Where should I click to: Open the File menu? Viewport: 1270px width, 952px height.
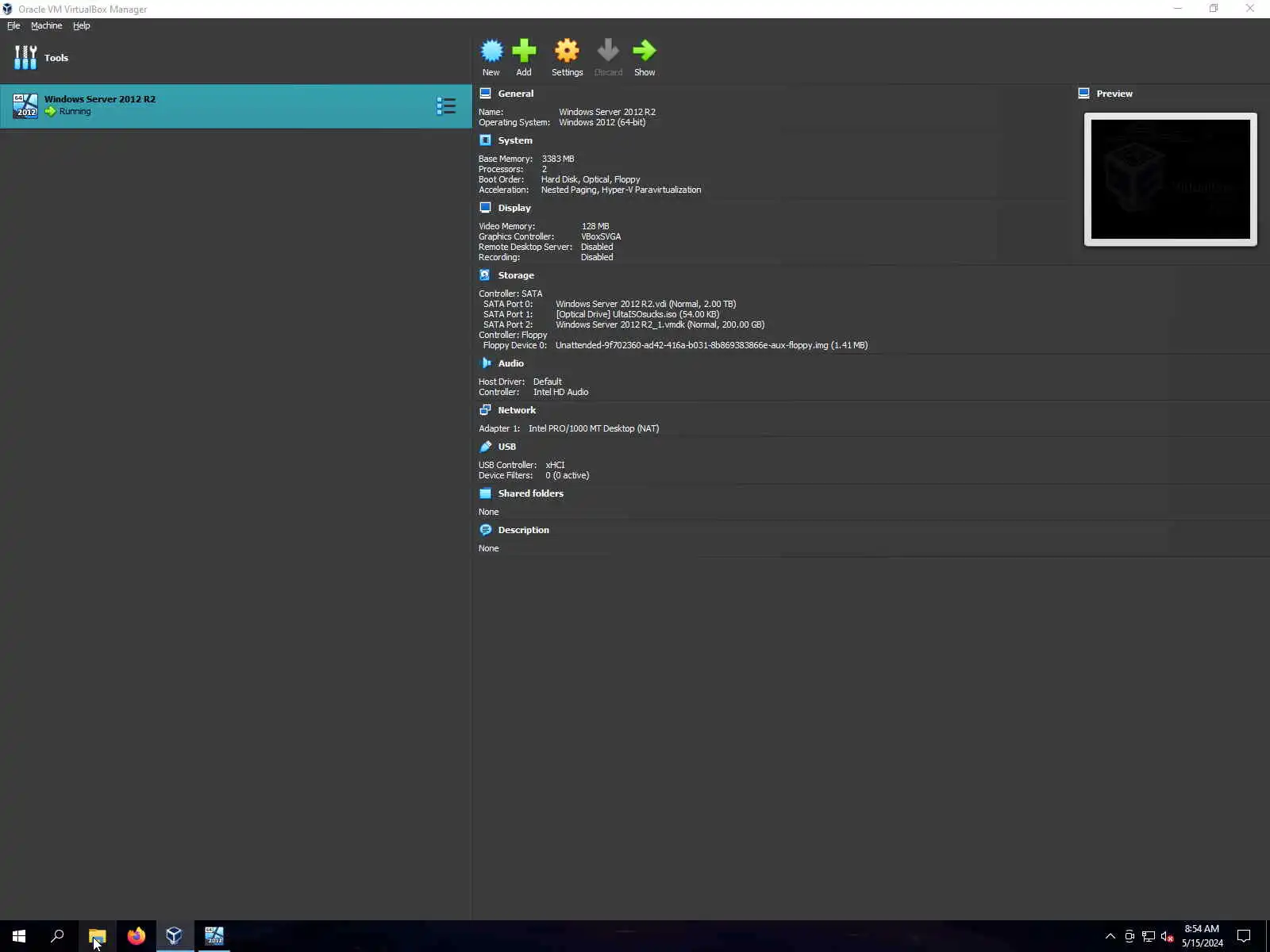coord(13,25)
